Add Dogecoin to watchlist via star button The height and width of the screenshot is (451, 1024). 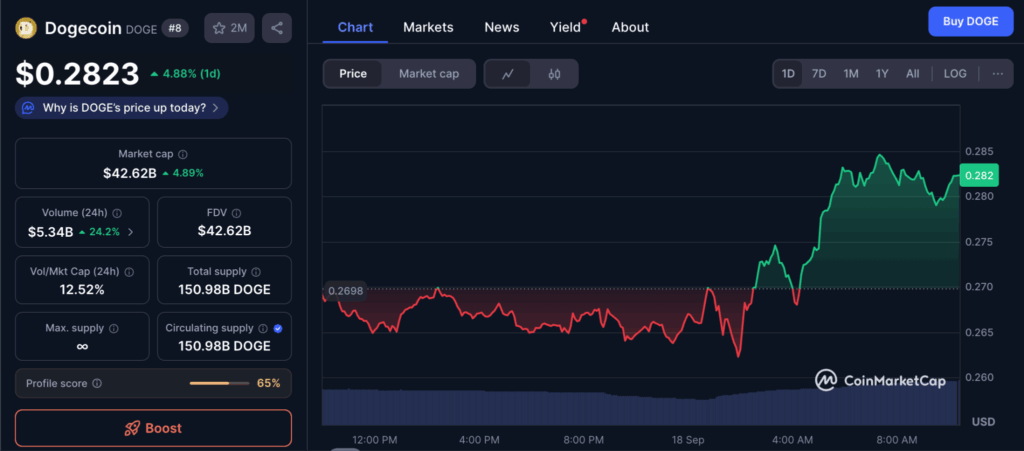pos(228,28)
